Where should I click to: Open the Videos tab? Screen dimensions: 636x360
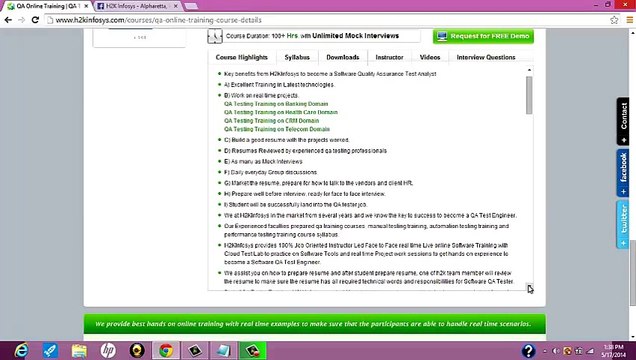(x=430, y=57)
